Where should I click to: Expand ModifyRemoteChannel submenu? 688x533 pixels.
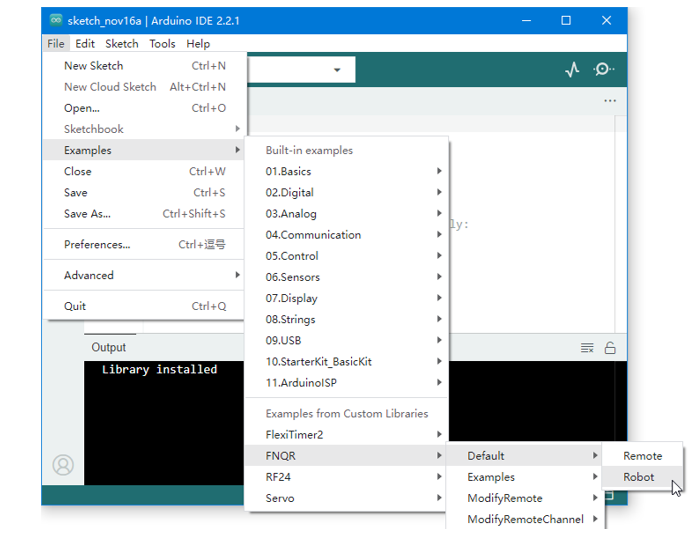[x=525, y=519]
